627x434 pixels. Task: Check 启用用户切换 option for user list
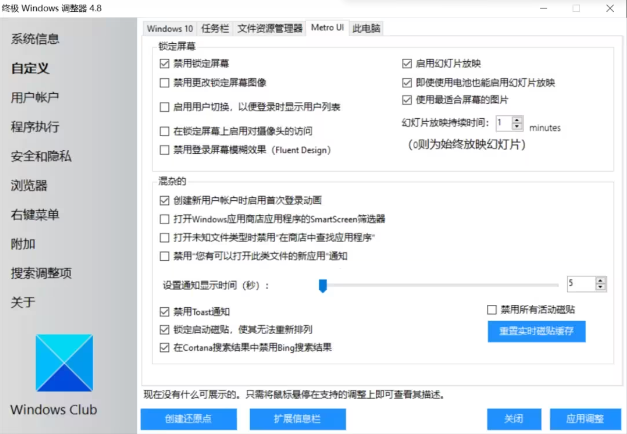(164, 107)
